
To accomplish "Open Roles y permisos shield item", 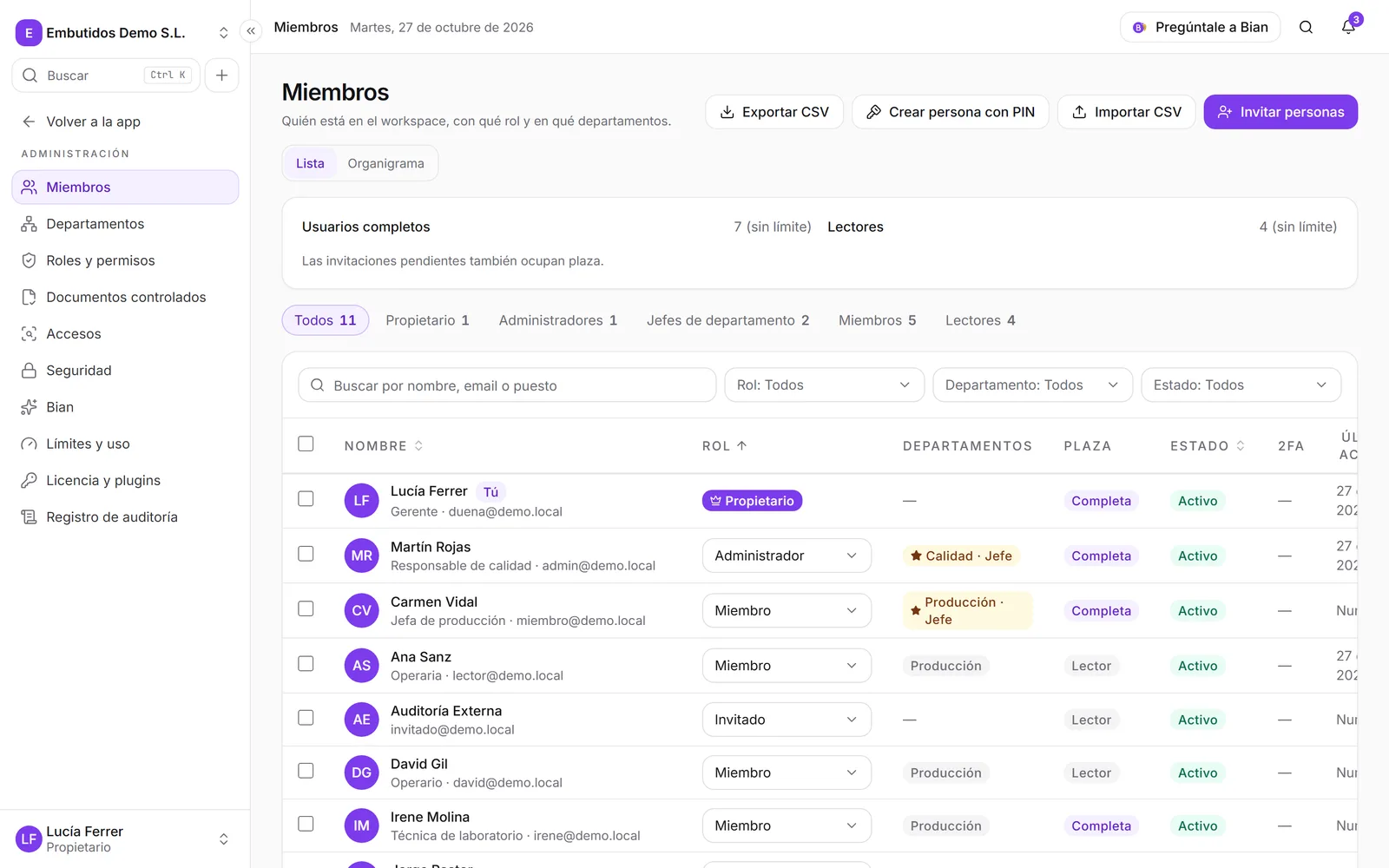I will [125, 260].
